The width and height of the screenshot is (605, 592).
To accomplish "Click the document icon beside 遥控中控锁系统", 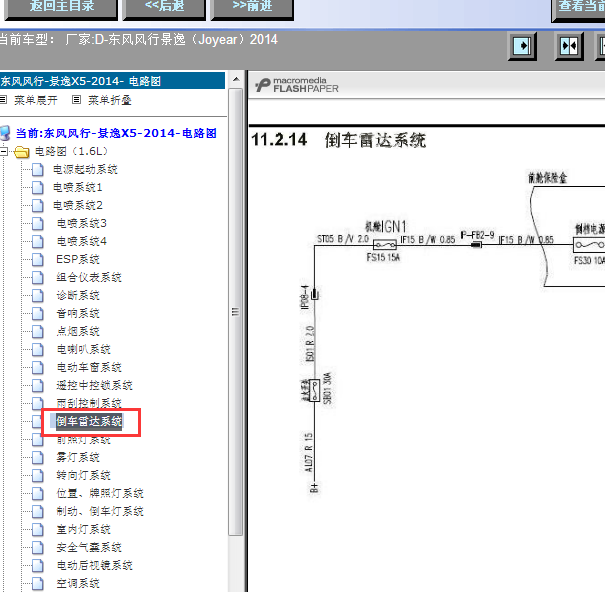I will [x=37, y=386].
